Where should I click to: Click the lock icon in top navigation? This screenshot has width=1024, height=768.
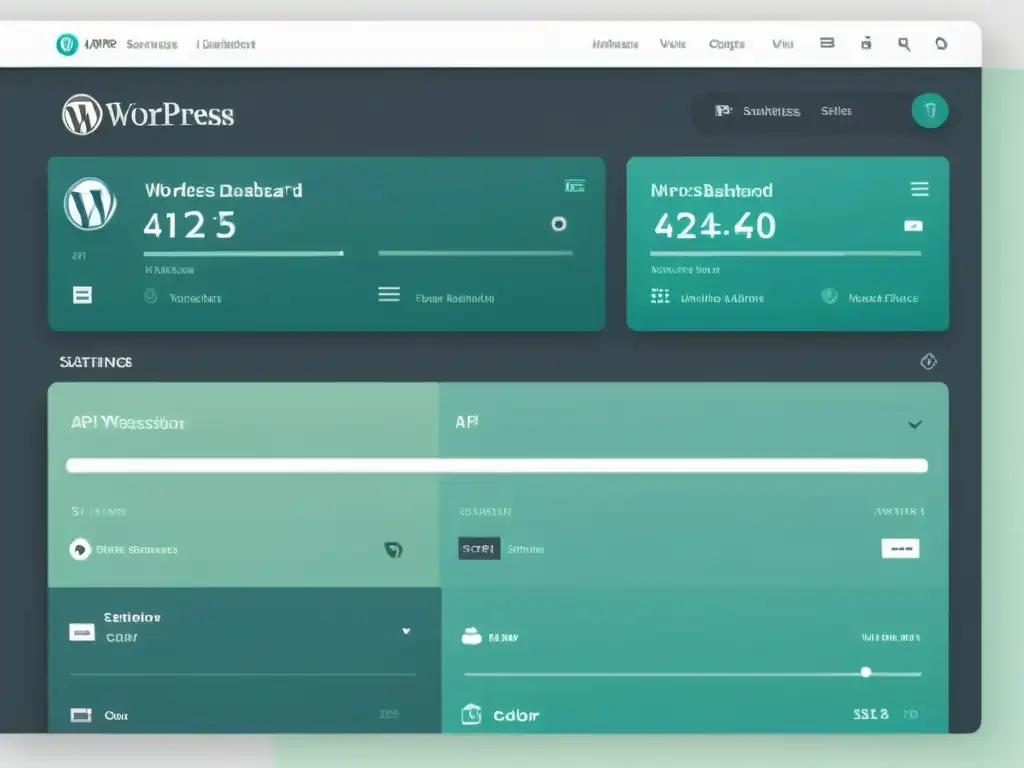pos(866,43)
